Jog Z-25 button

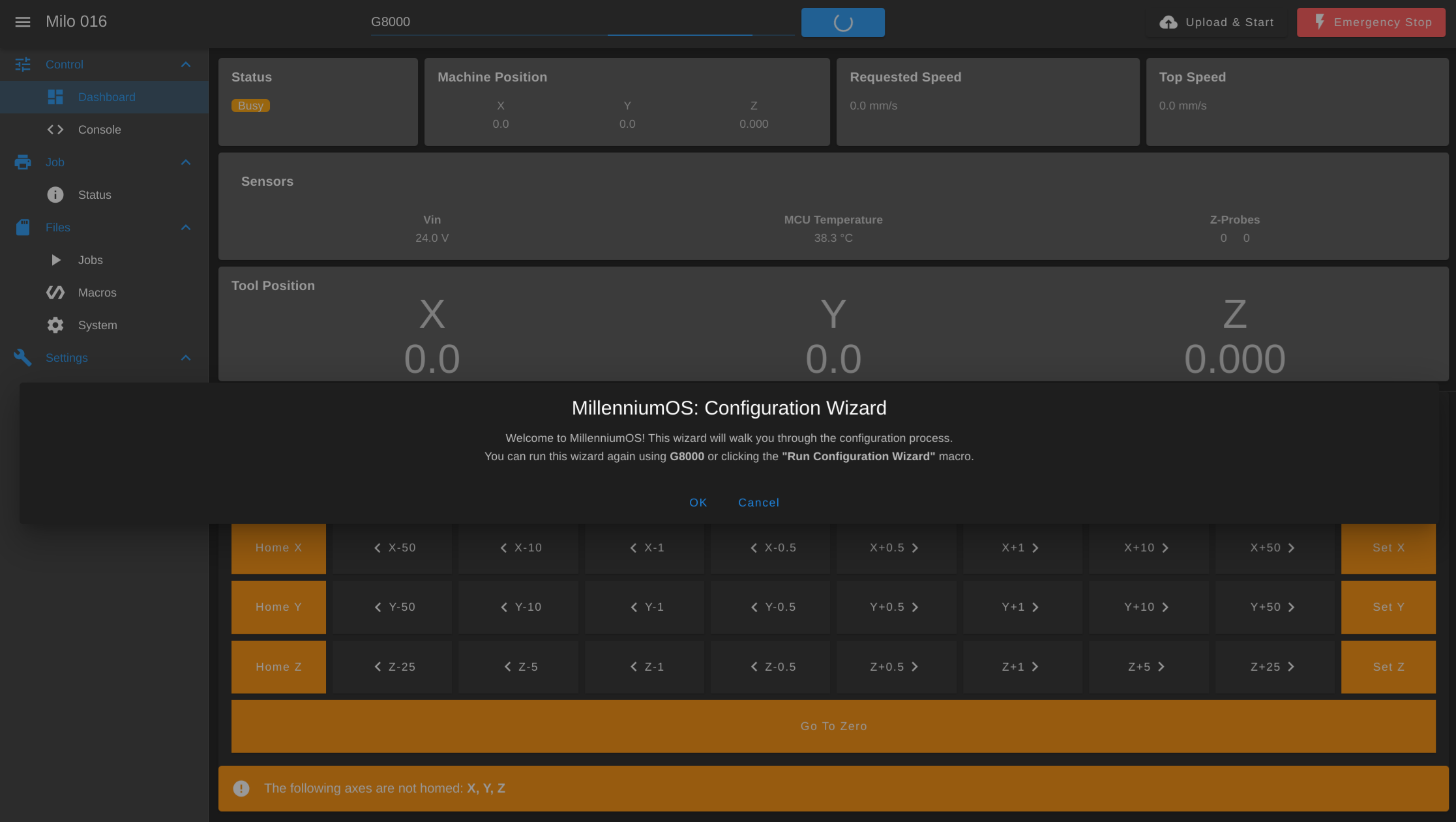pos(393,667)
